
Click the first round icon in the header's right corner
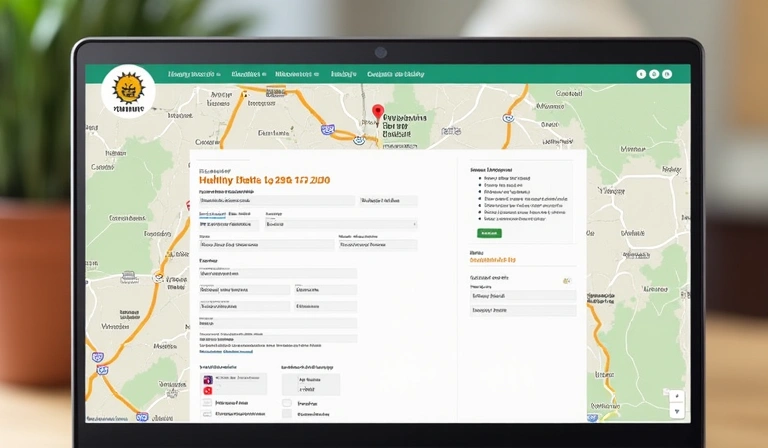[641, 74]
